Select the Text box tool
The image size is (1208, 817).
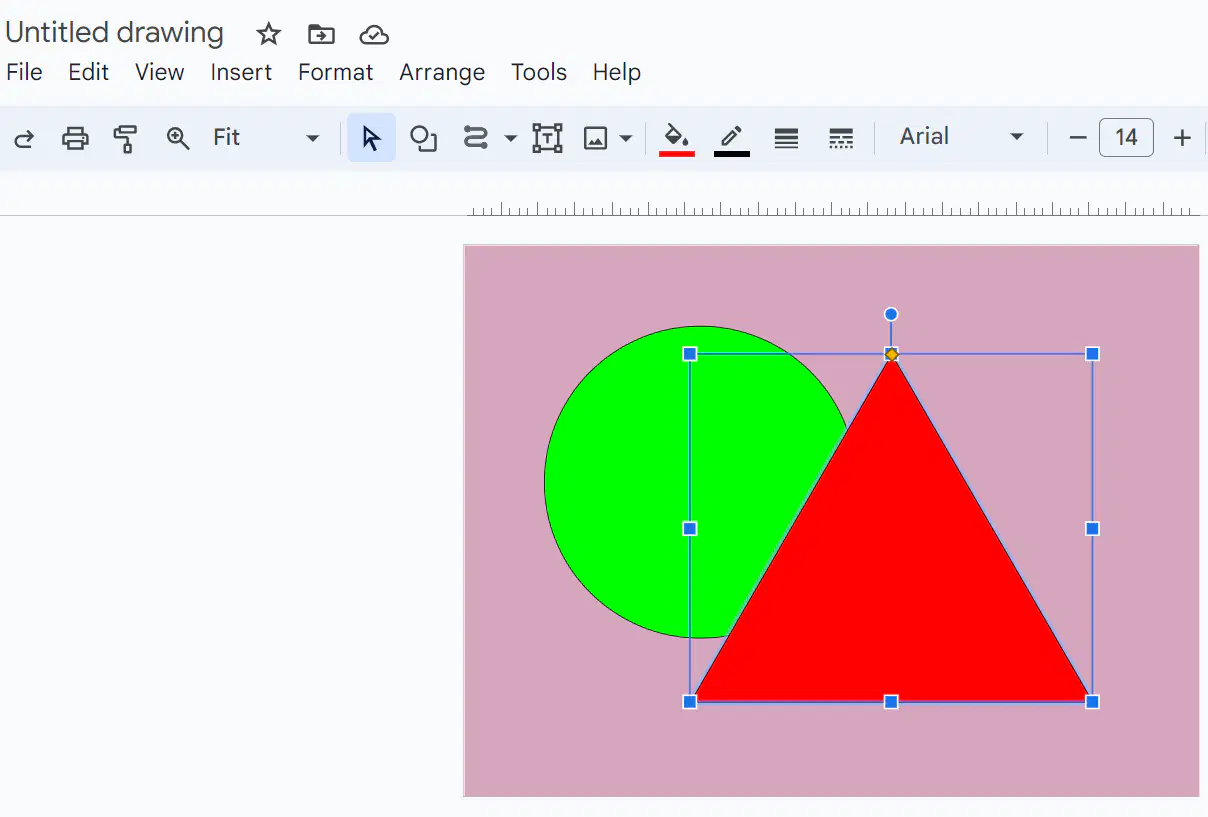(x=547, y=138)
